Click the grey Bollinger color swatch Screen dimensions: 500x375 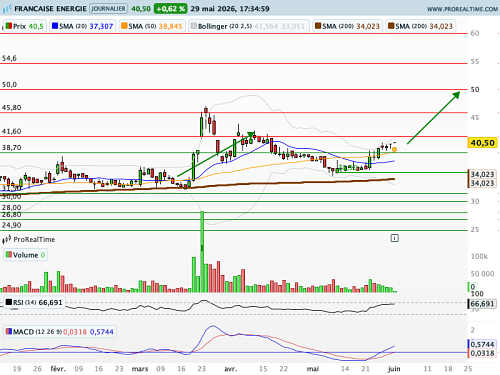(194, 26)
